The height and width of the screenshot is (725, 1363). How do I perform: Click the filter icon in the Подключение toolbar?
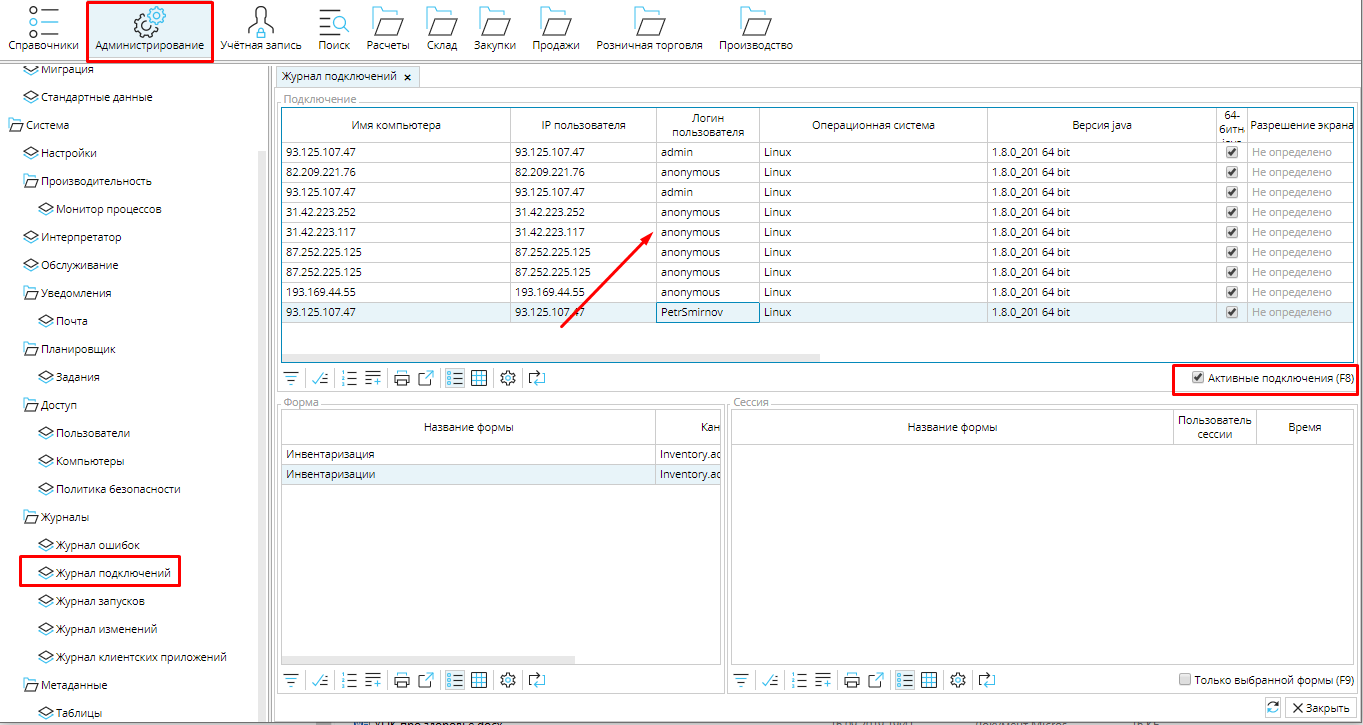coord(291,378)
